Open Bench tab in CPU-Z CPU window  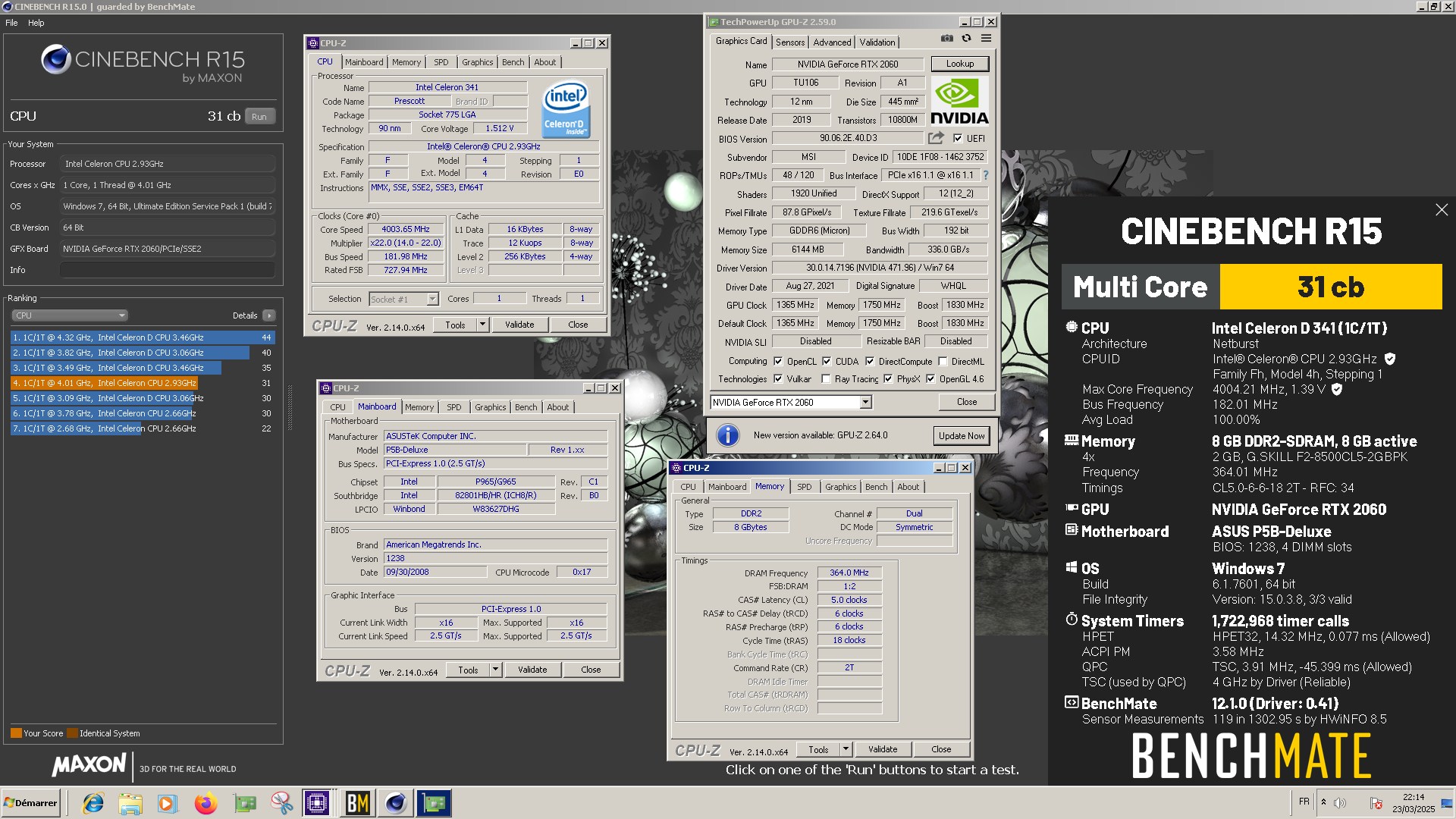click(513, 62)
